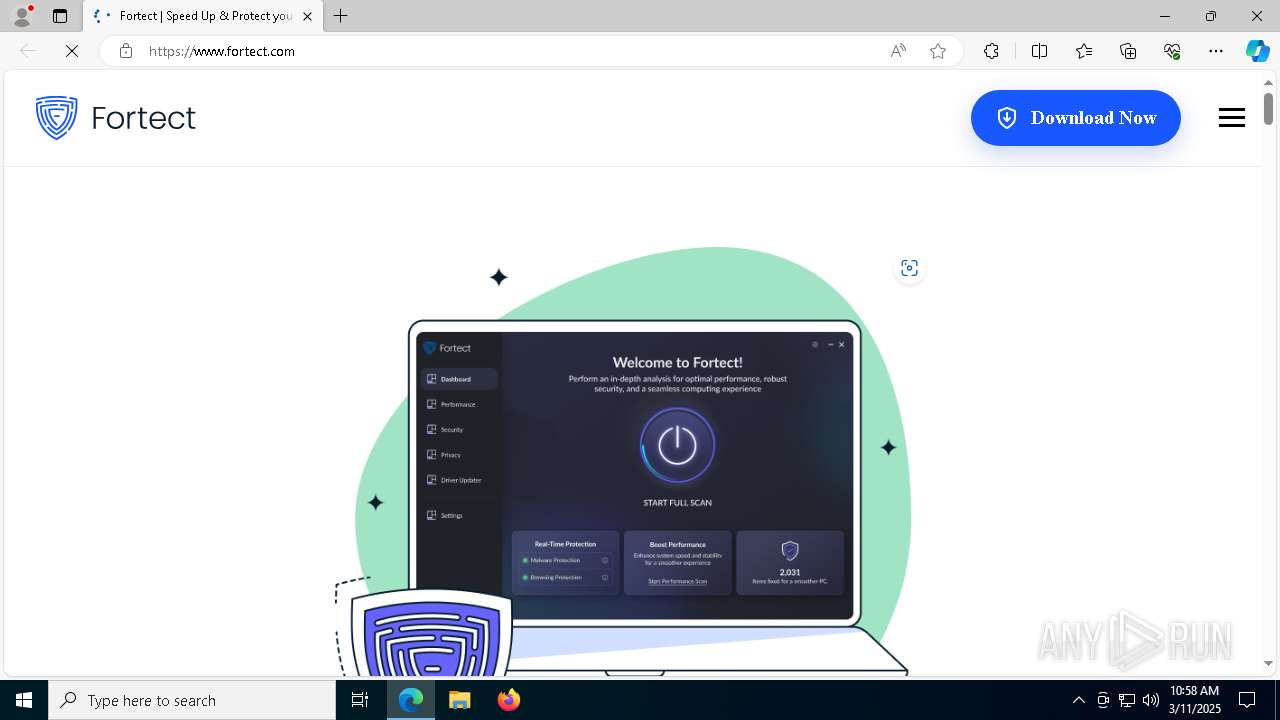Open Firefox from taskbar
This screenshot has height=720, width=1280.
[509, 700]
